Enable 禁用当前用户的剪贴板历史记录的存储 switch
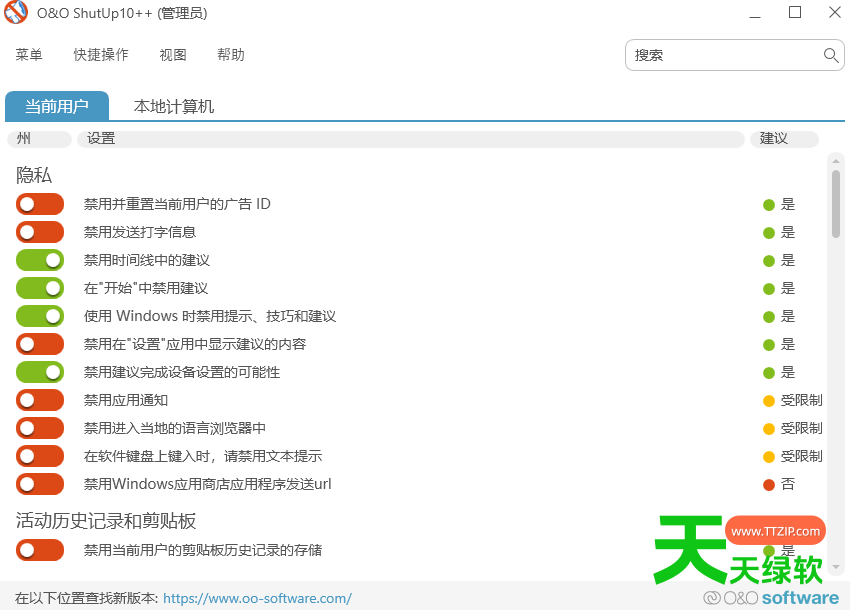850x610 pixels. point(40,550)
